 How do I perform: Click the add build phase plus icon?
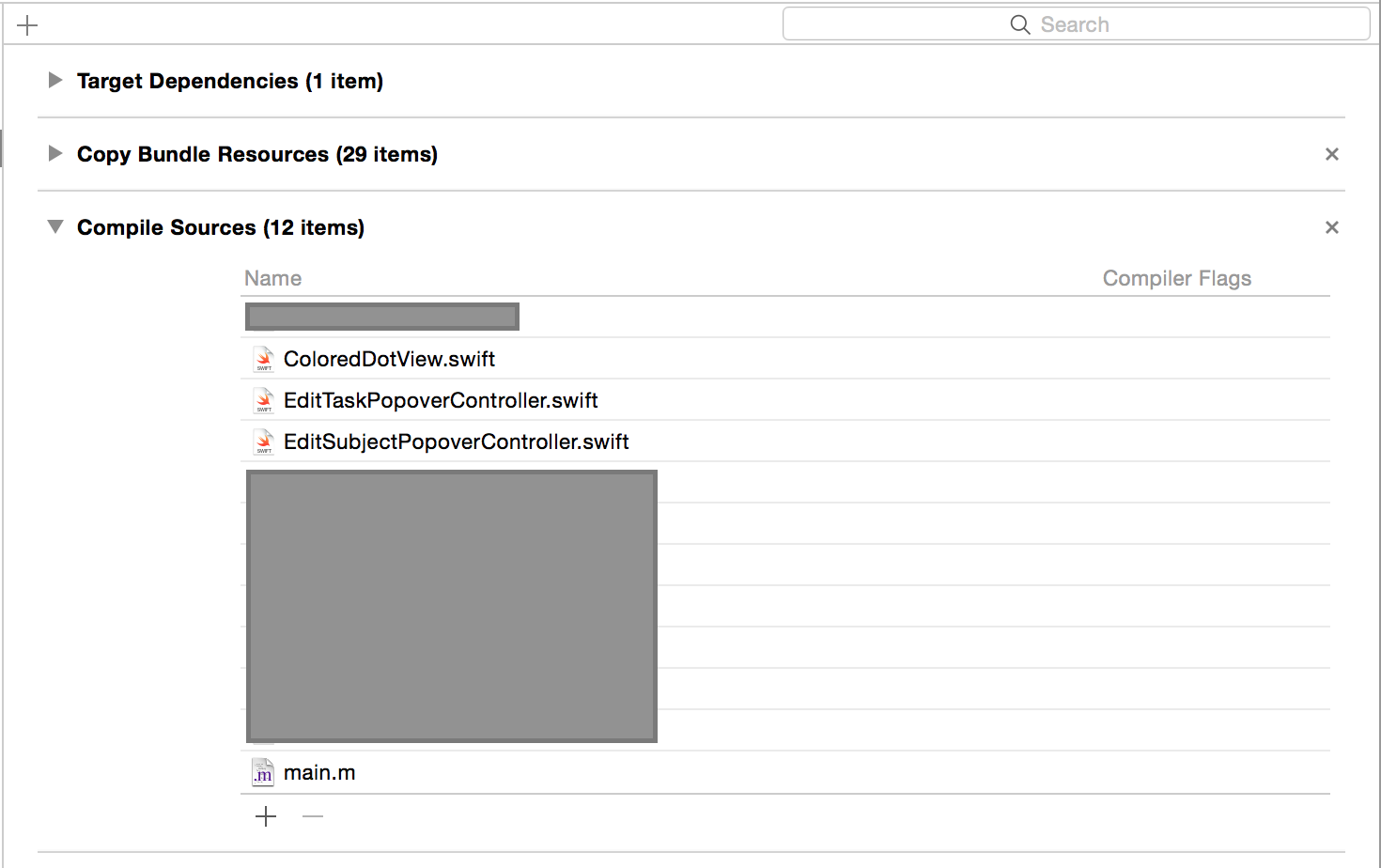(x=27, y=25)
